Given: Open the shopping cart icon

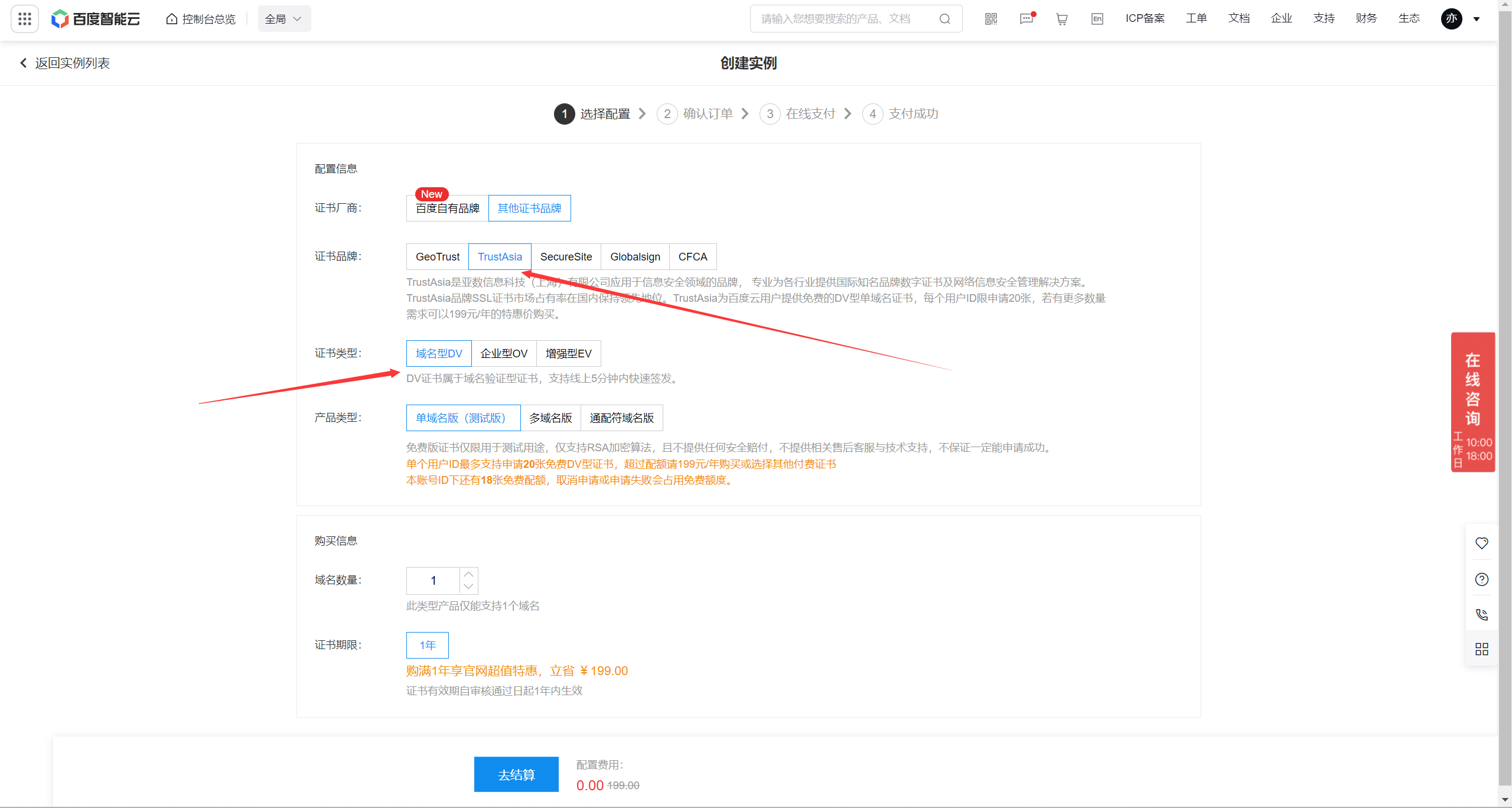Looking at the screenshot, I should [x=1062, y=19].
